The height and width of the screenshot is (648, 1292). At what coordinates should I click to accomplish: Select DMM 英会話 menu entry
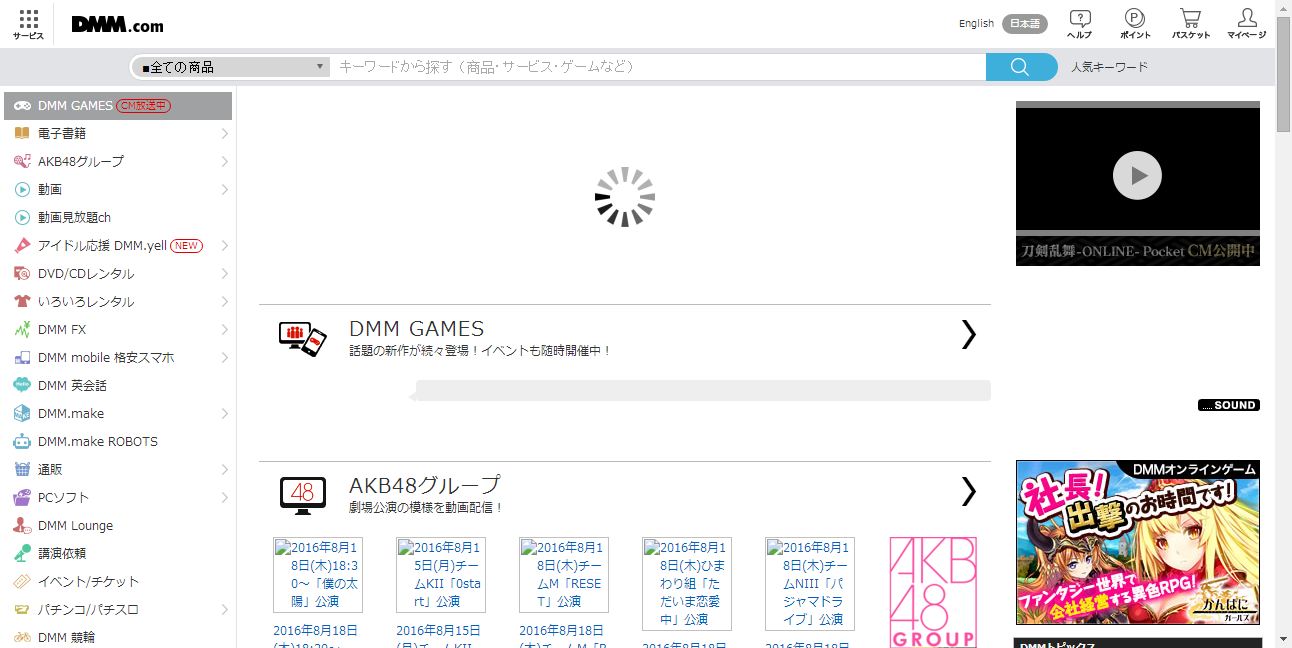pyautogui.click(x=118, y=385)
